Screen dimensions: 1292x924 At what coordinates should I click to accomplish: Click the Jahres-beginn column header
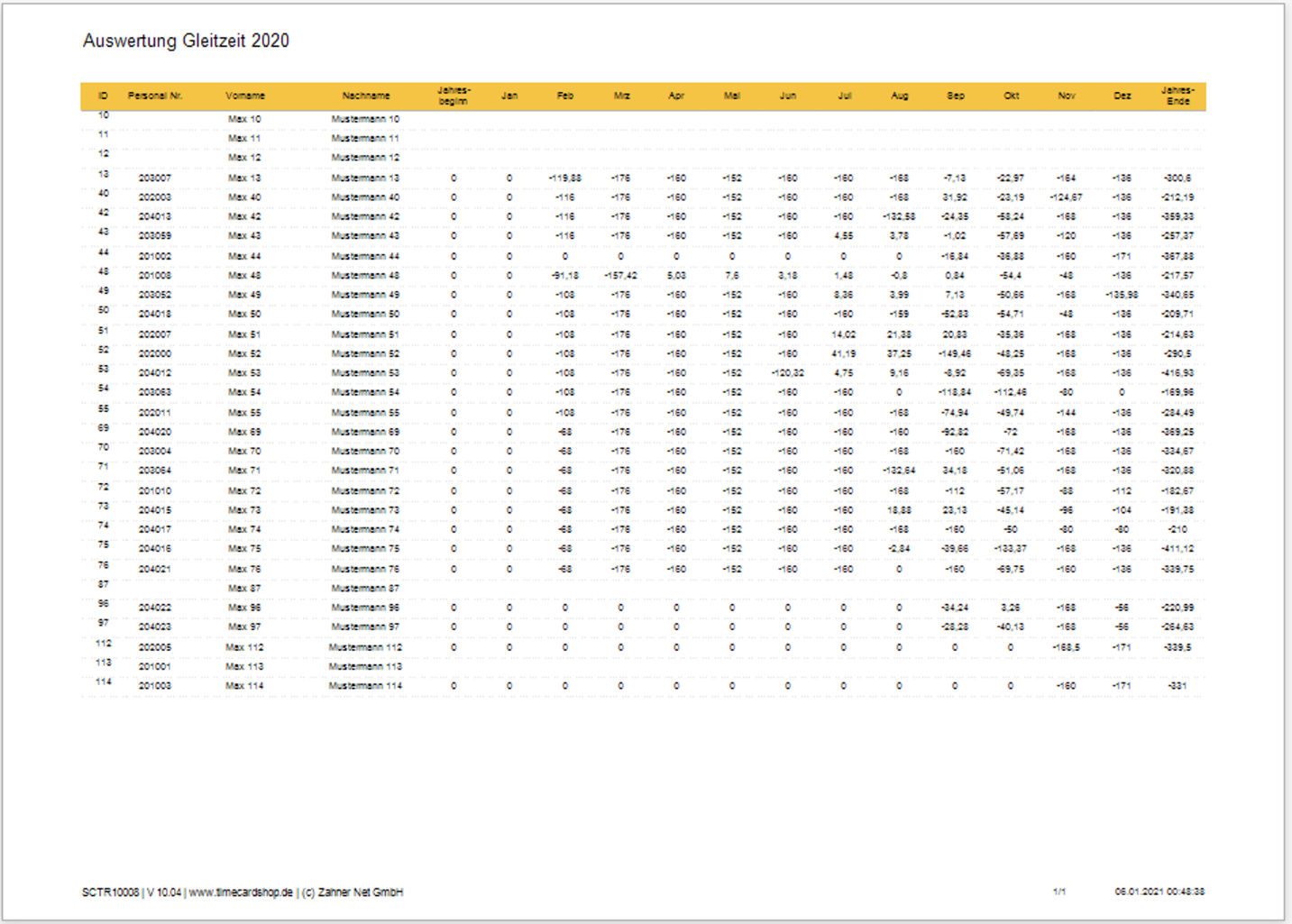(454, 96)
